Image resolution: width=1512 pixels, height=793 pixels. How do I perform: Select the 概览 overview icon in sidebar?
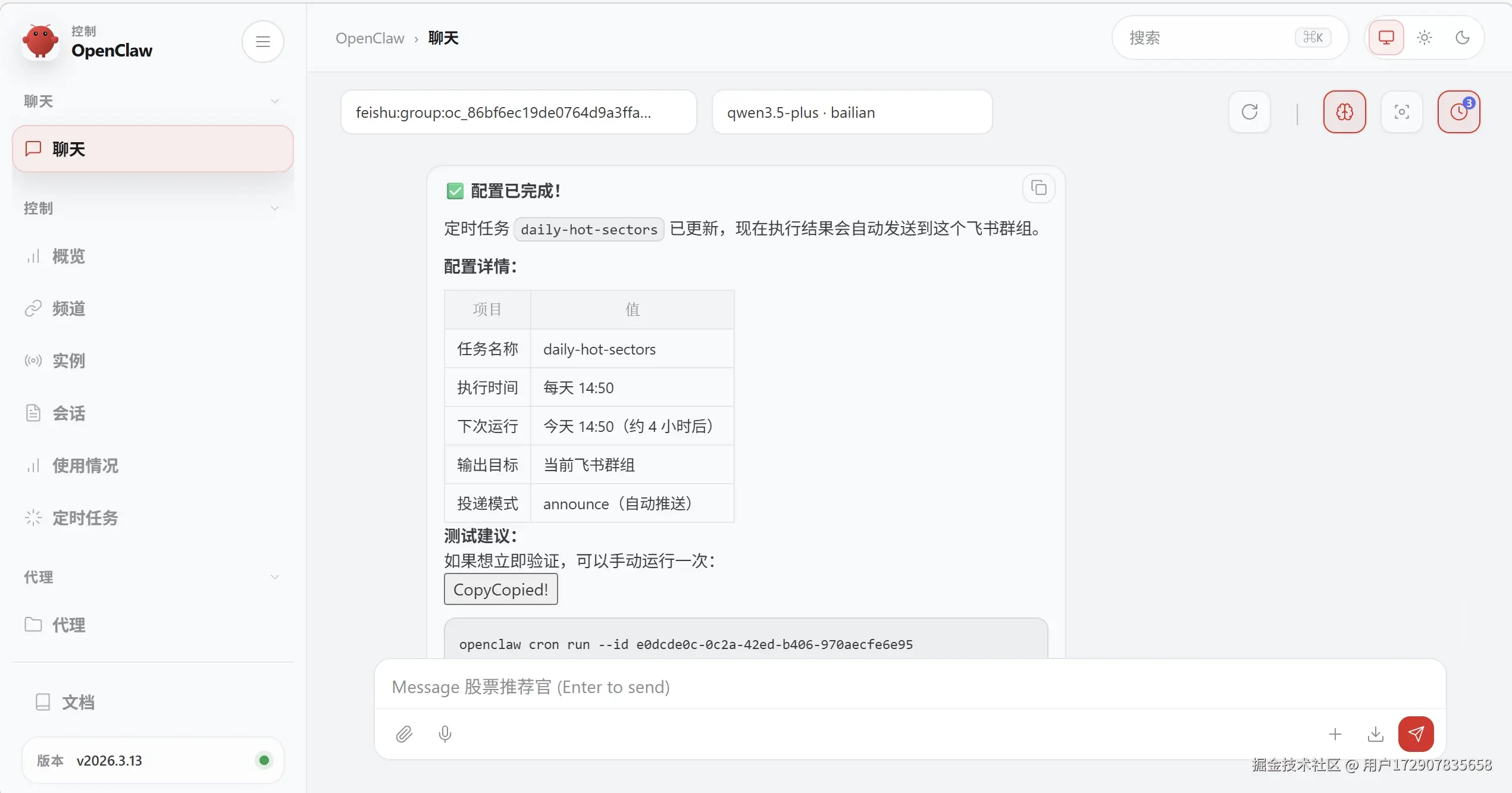pyautogui.click(x=67, y=256)
